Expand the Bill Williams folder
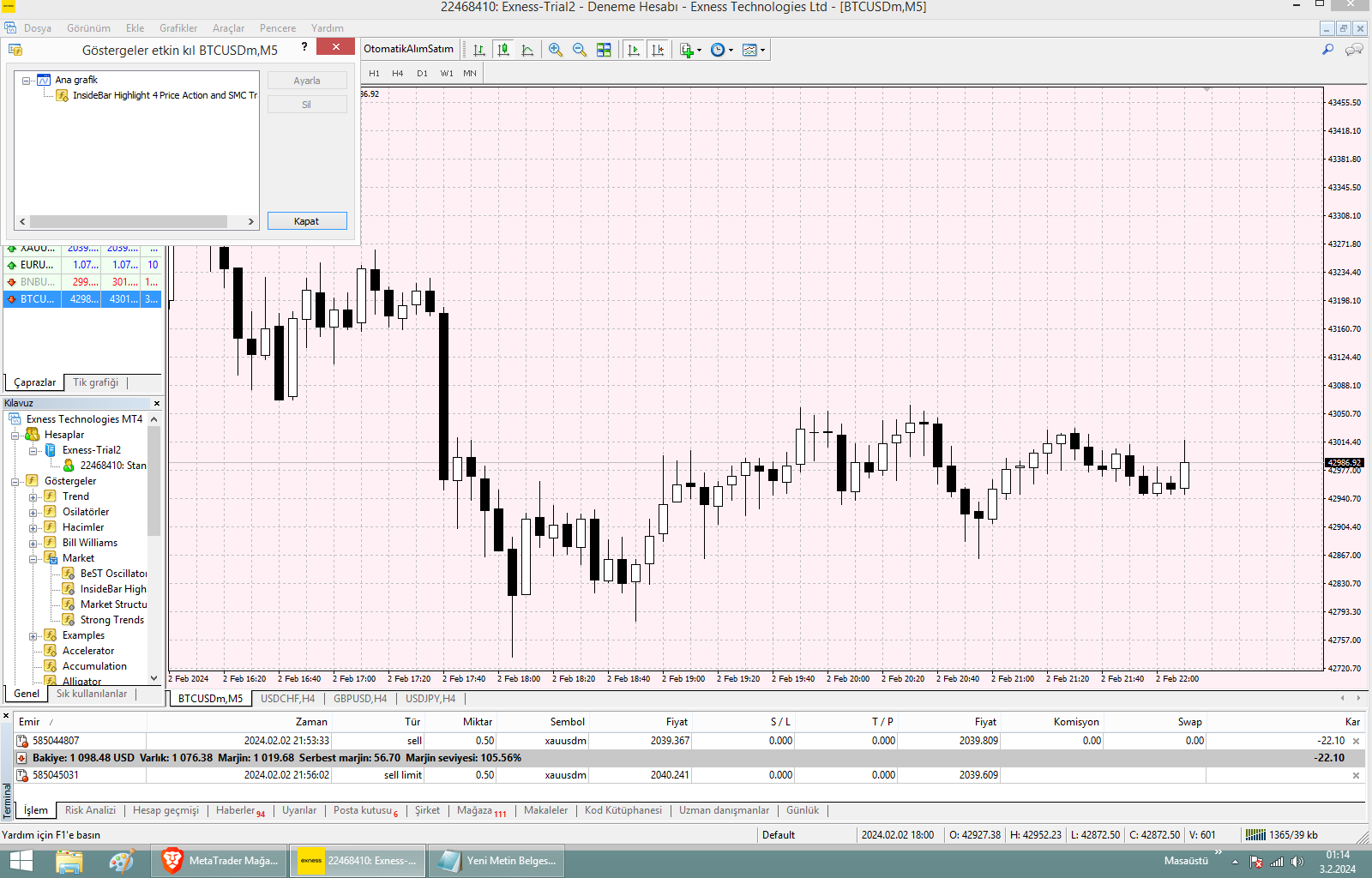This screenshot has width=1372, height=878. (33, 544)
